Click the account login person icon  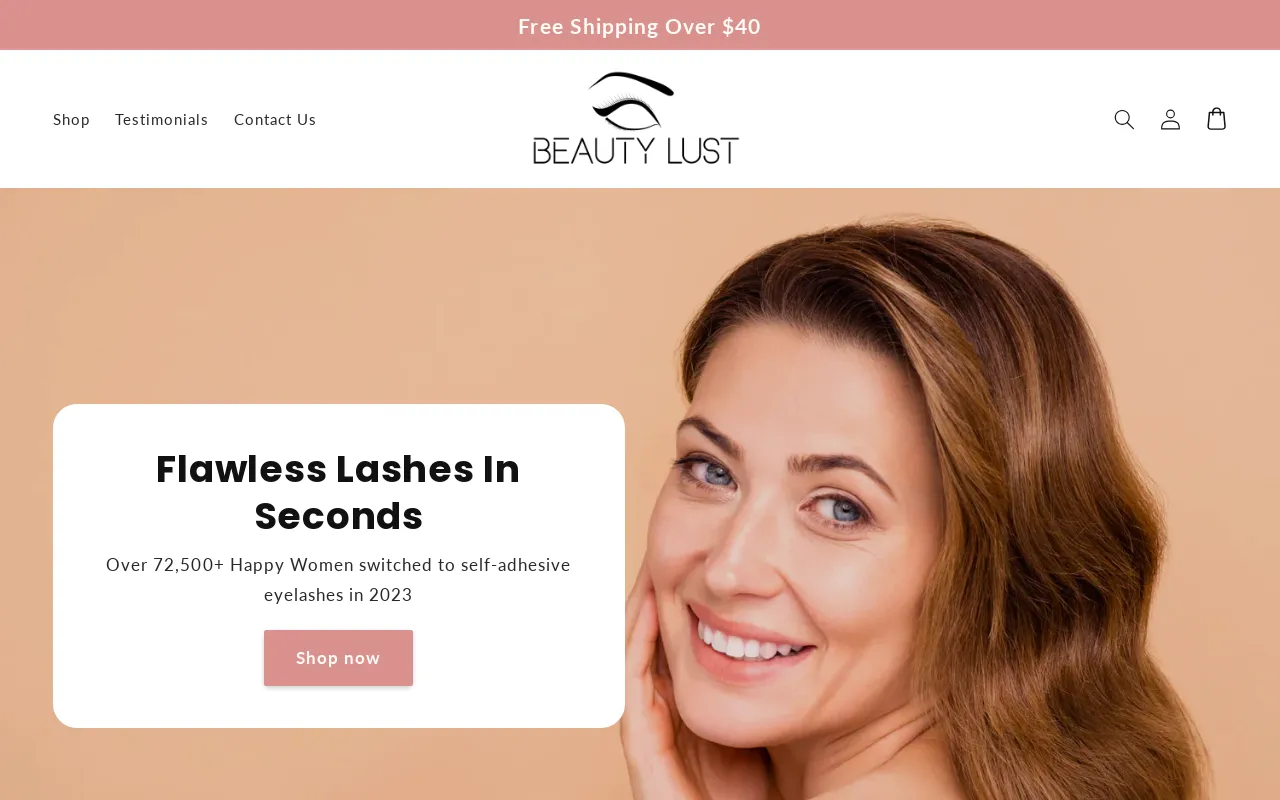pyautogui.click(x=1170, y=119)
